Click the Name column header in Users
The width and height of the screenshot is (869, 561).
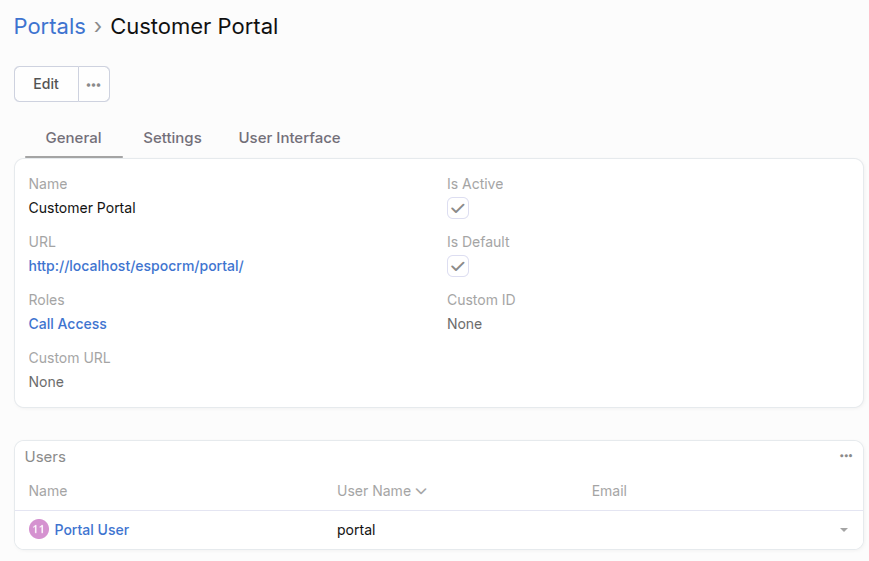(x=48, y=491)
